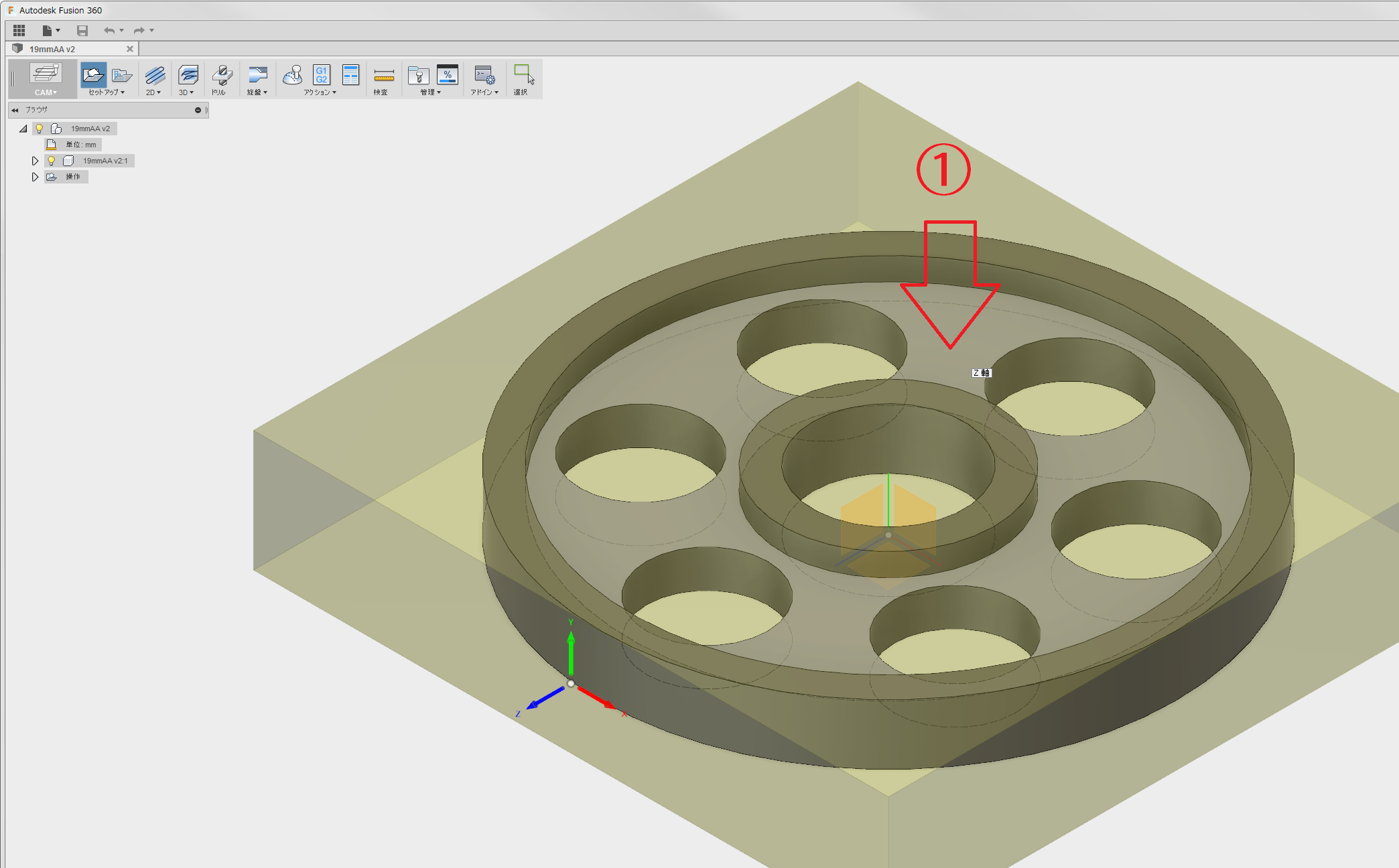
Task: Expand the 操作 (operations) tree node
Action: pos(35,177)
